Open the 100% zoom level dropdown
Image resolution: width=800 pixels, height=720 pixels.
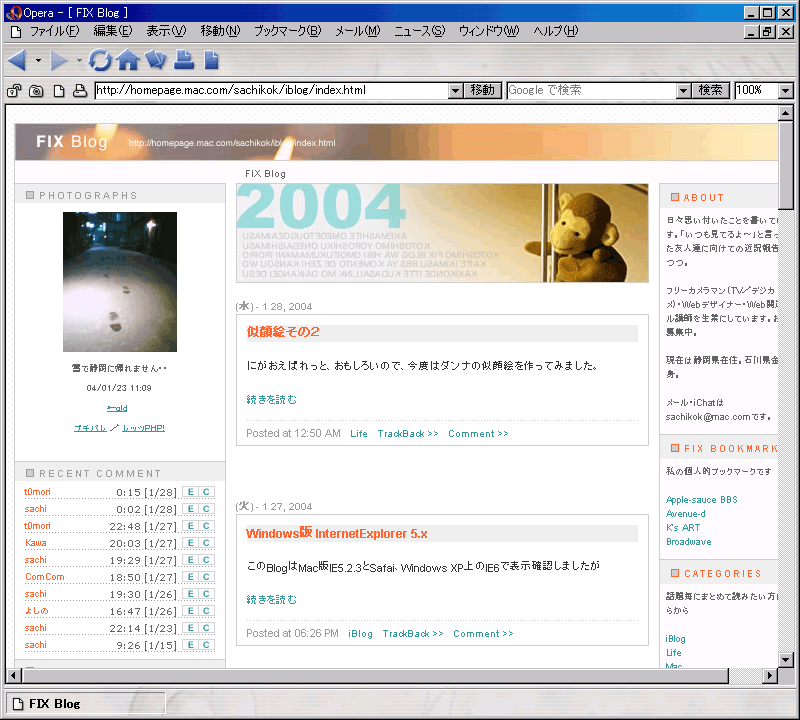pyautogui.click(x=786, y=91)
